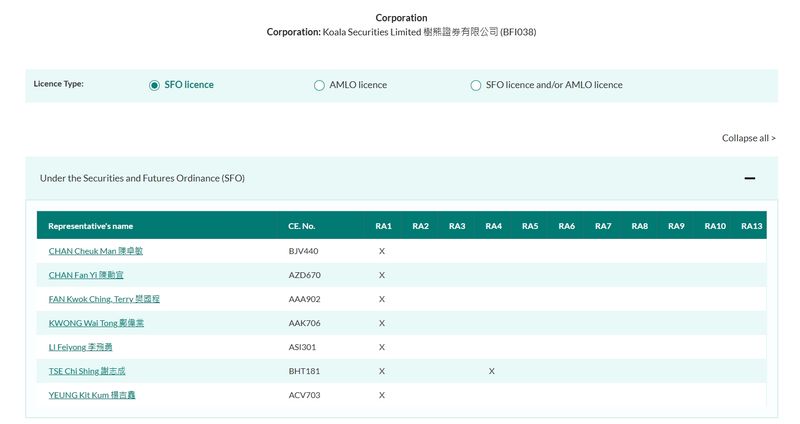Screen dimensions: 800x424
Task: Click the RA1 X mark for CHAN Cheuk Man
Action: 382,252
